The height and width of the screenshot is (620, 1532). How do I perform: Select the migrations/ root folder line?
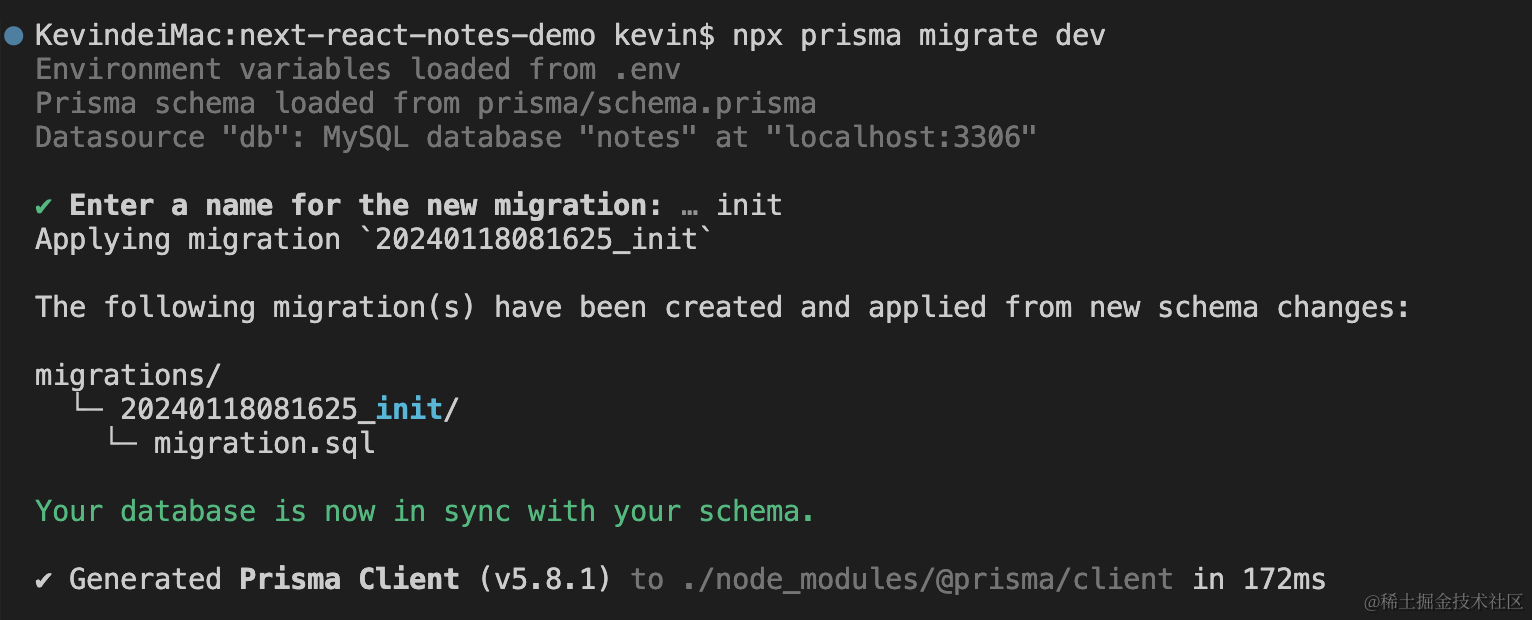tap(127, 375)
